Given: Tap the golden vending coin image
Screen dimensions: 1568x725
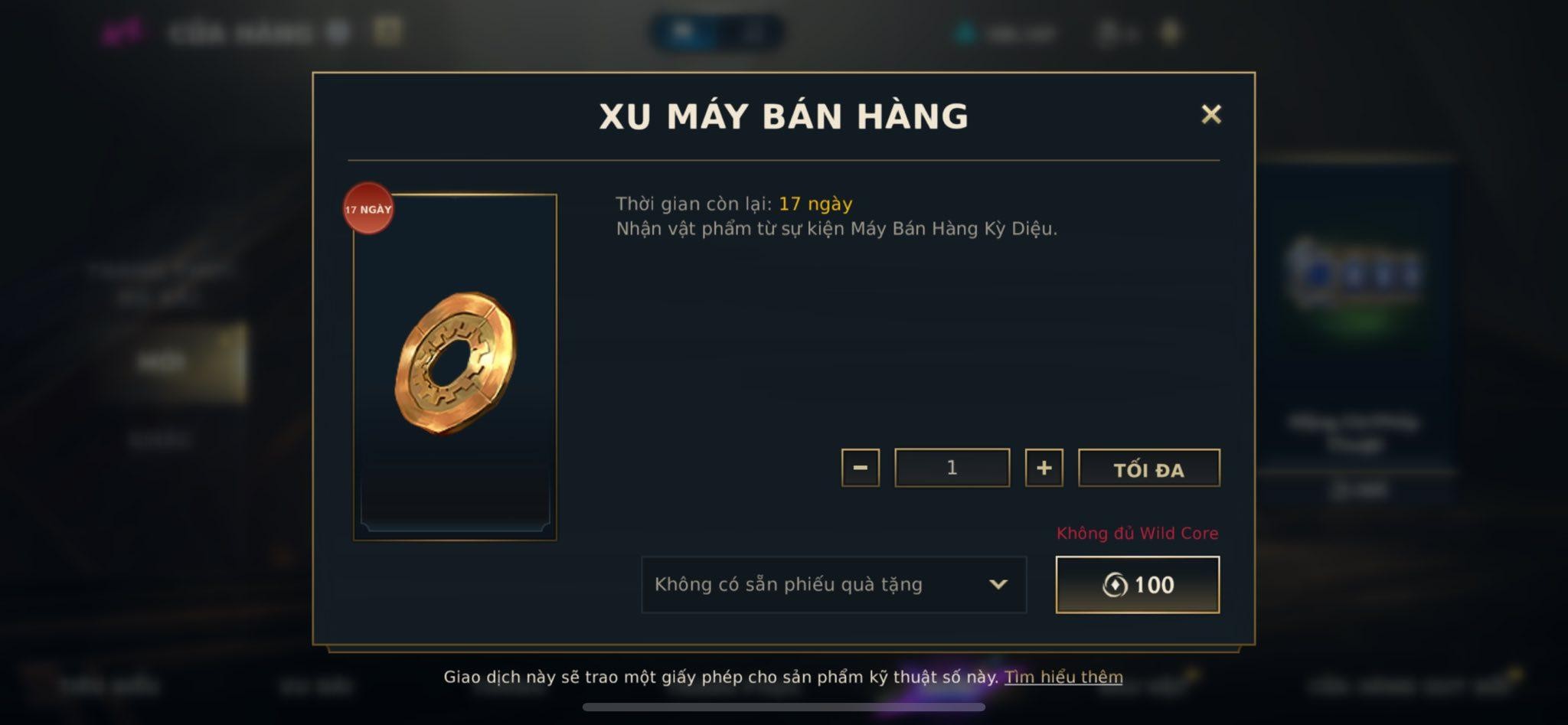Looking at the screenshot, I should (x=456, y=362).
